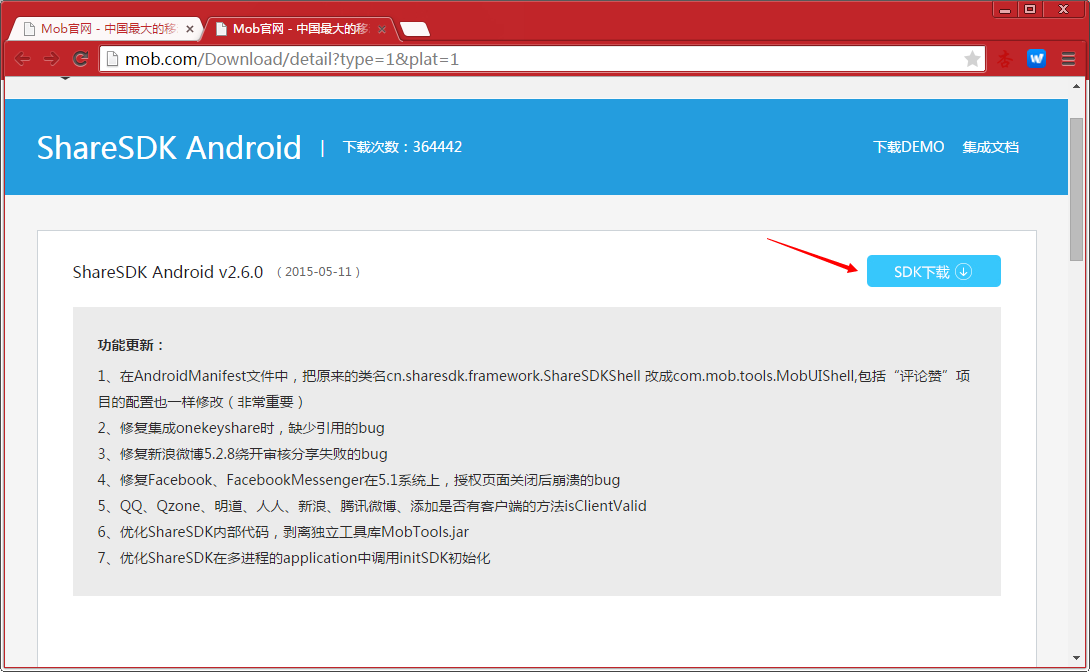Click the scroll down arrow of the page scrollbar
This screenshot has height=672, width=1090.
click(1076, 658)
